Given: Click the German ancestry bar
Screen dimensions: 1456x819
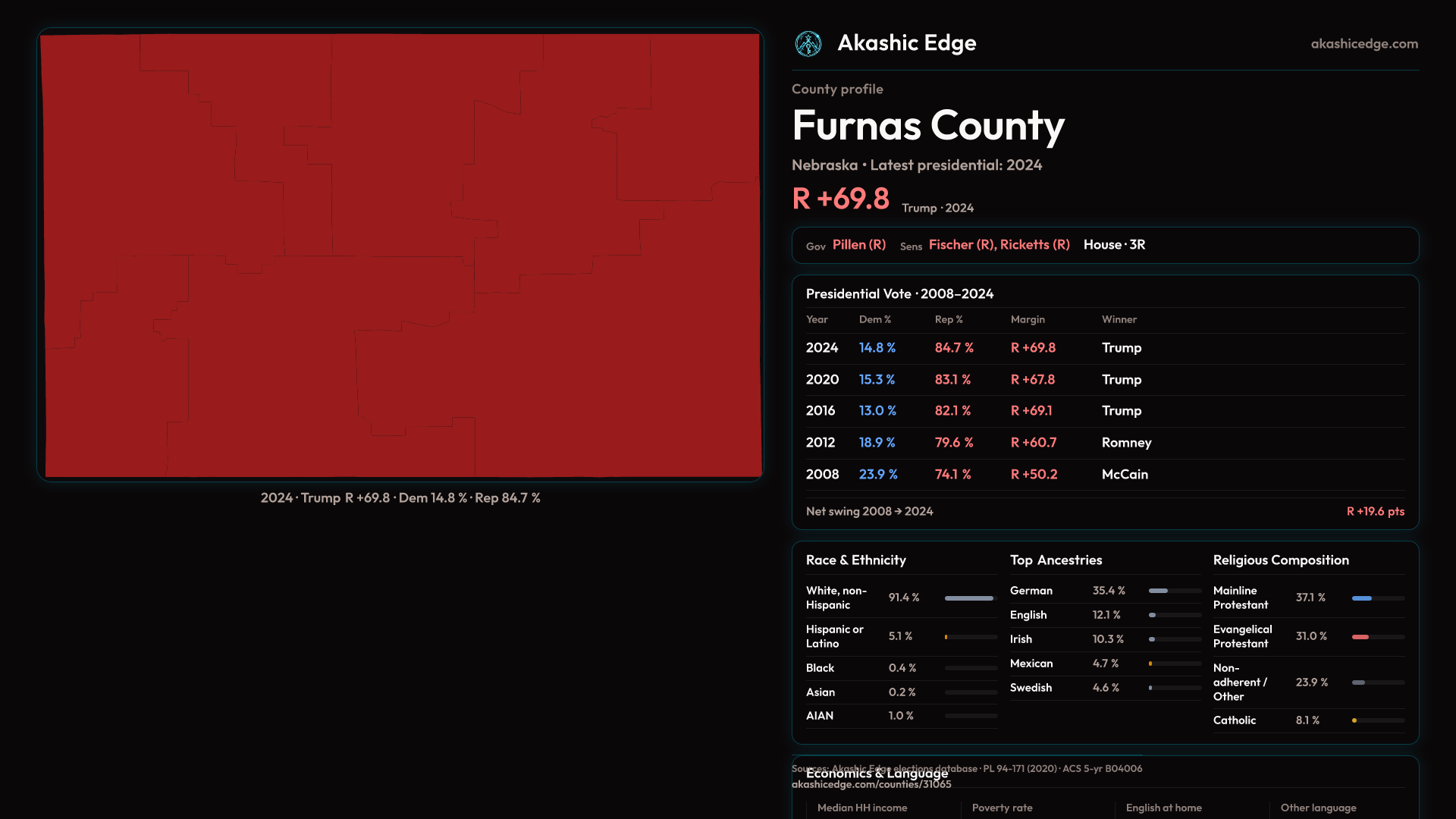Looking at the screenshot, I should (1158, 591).
